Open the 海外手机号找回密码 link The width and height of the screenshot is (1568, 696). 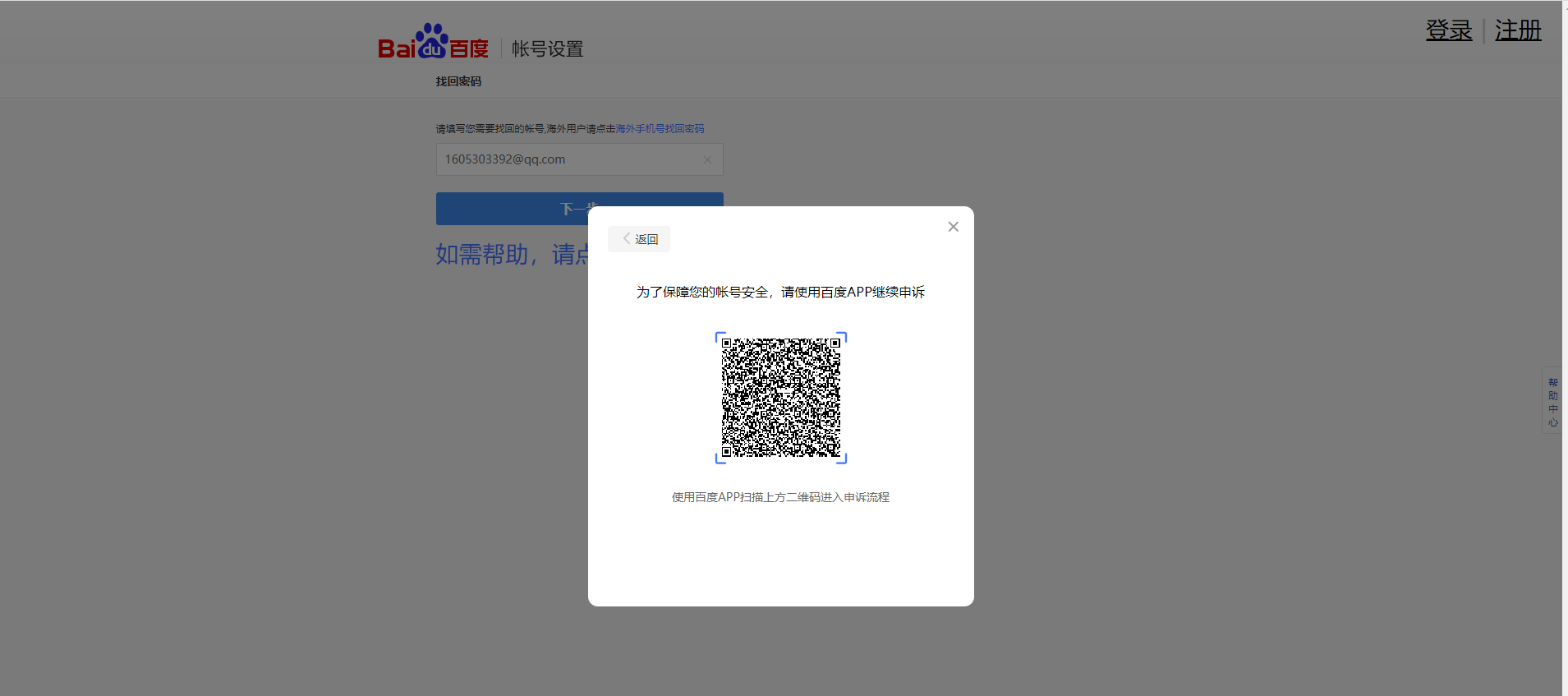660,129
